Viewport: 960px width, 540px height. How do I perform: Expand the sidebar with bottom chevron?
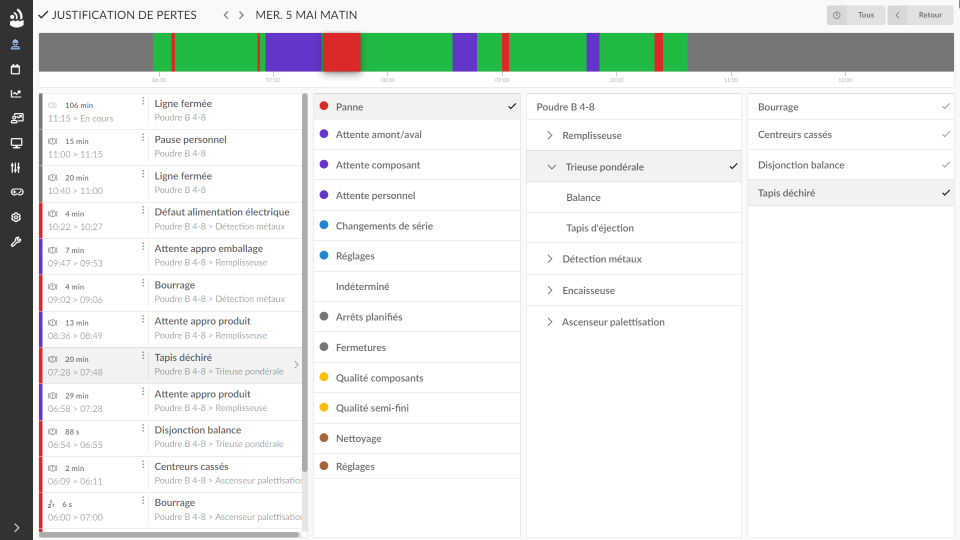(x=16, y=527)
